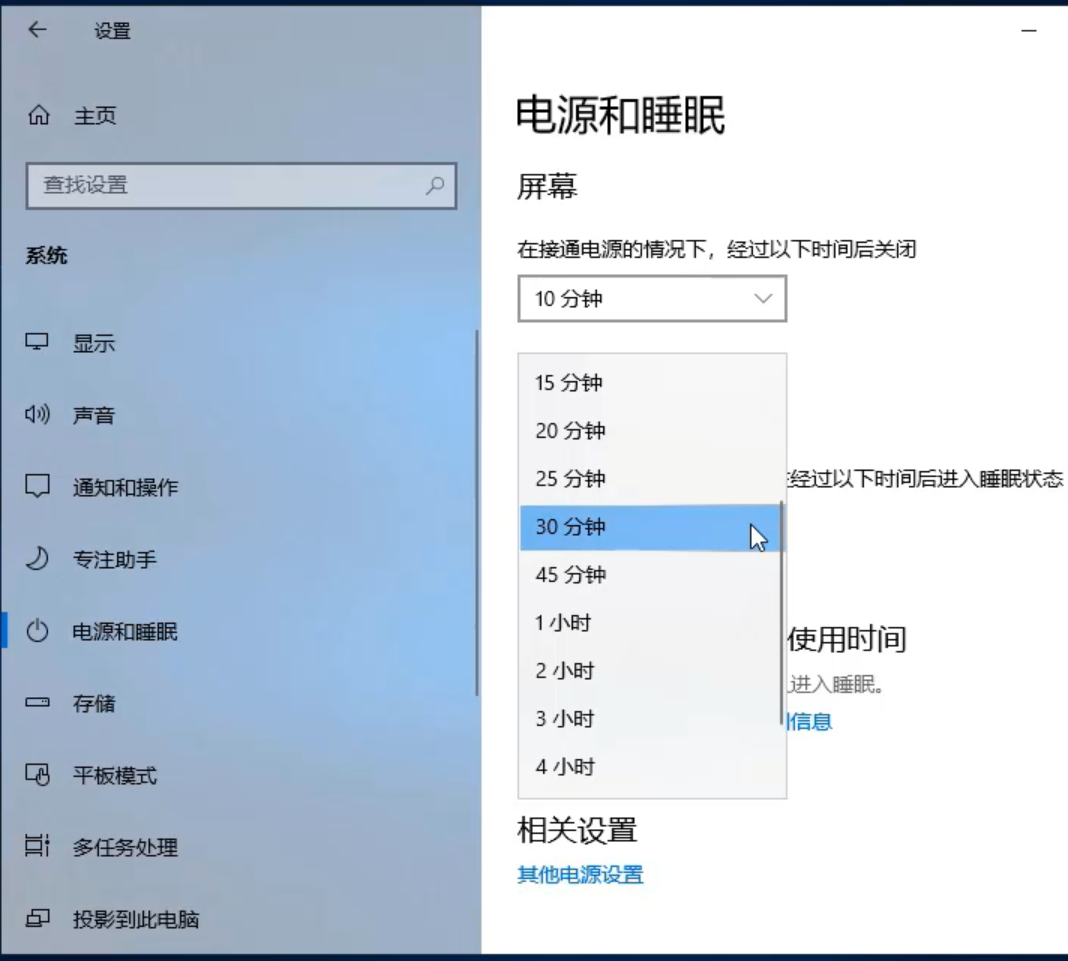Click the 主页 home icon
This screenshot has height=961, width=1068.
[x=37, y=115]
